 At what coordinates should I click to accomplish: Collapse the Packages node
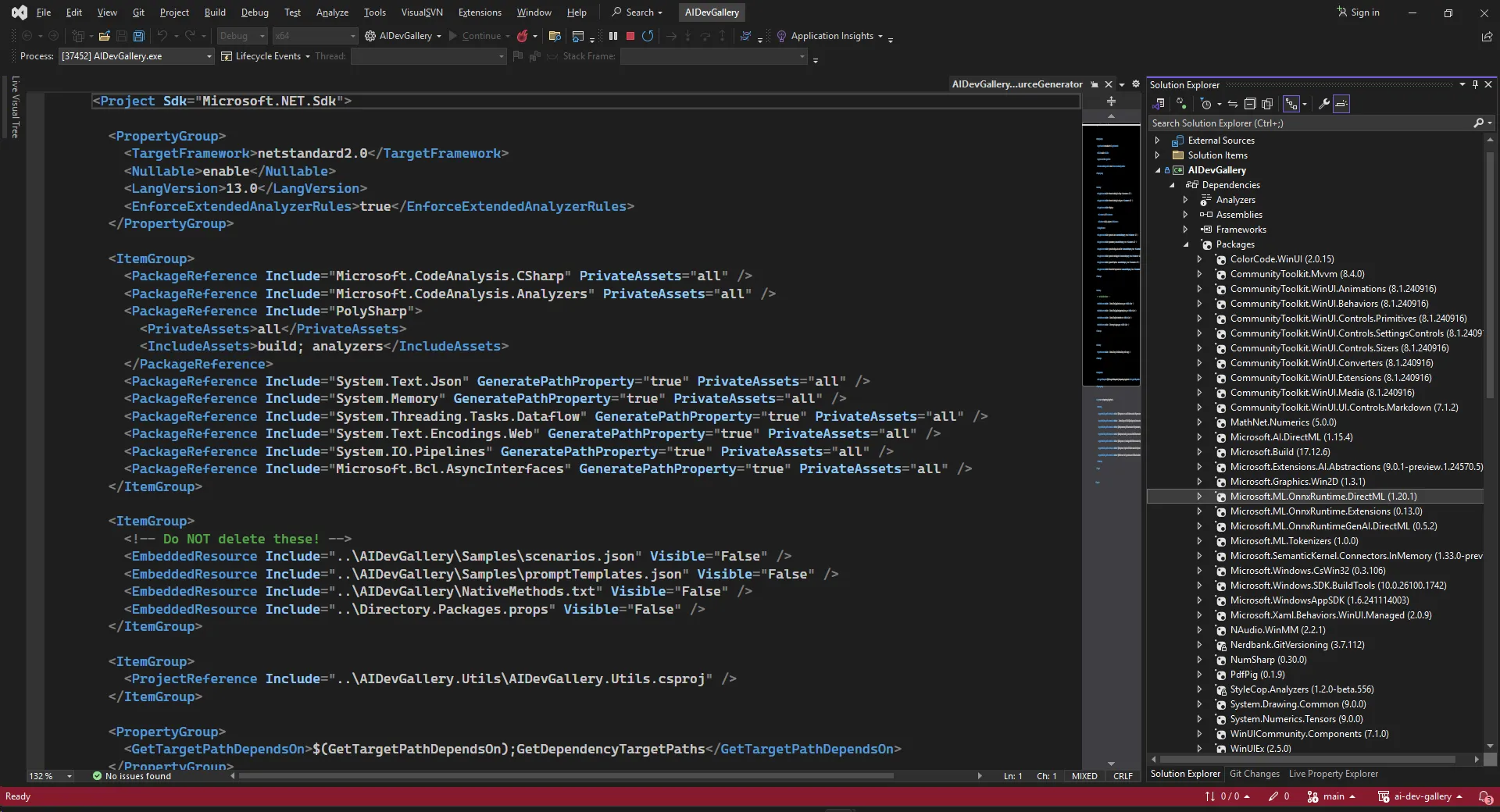coord(1186,244)
